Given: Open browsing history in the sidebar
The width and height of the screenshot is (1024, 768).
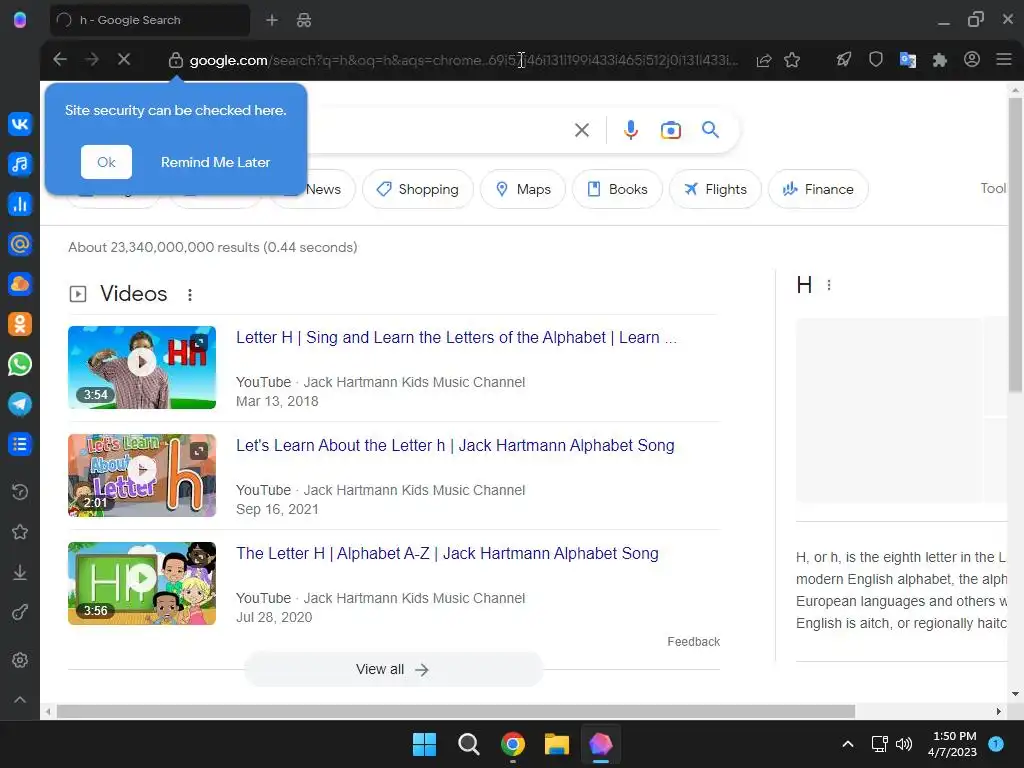Looking at the screenshot, I should (20, 492).
